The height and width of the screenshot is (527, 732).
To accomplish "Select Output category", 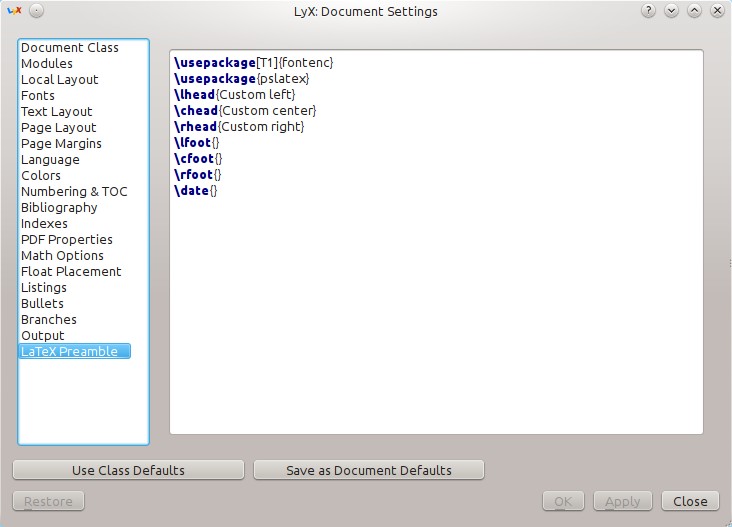I will [42, 335].
